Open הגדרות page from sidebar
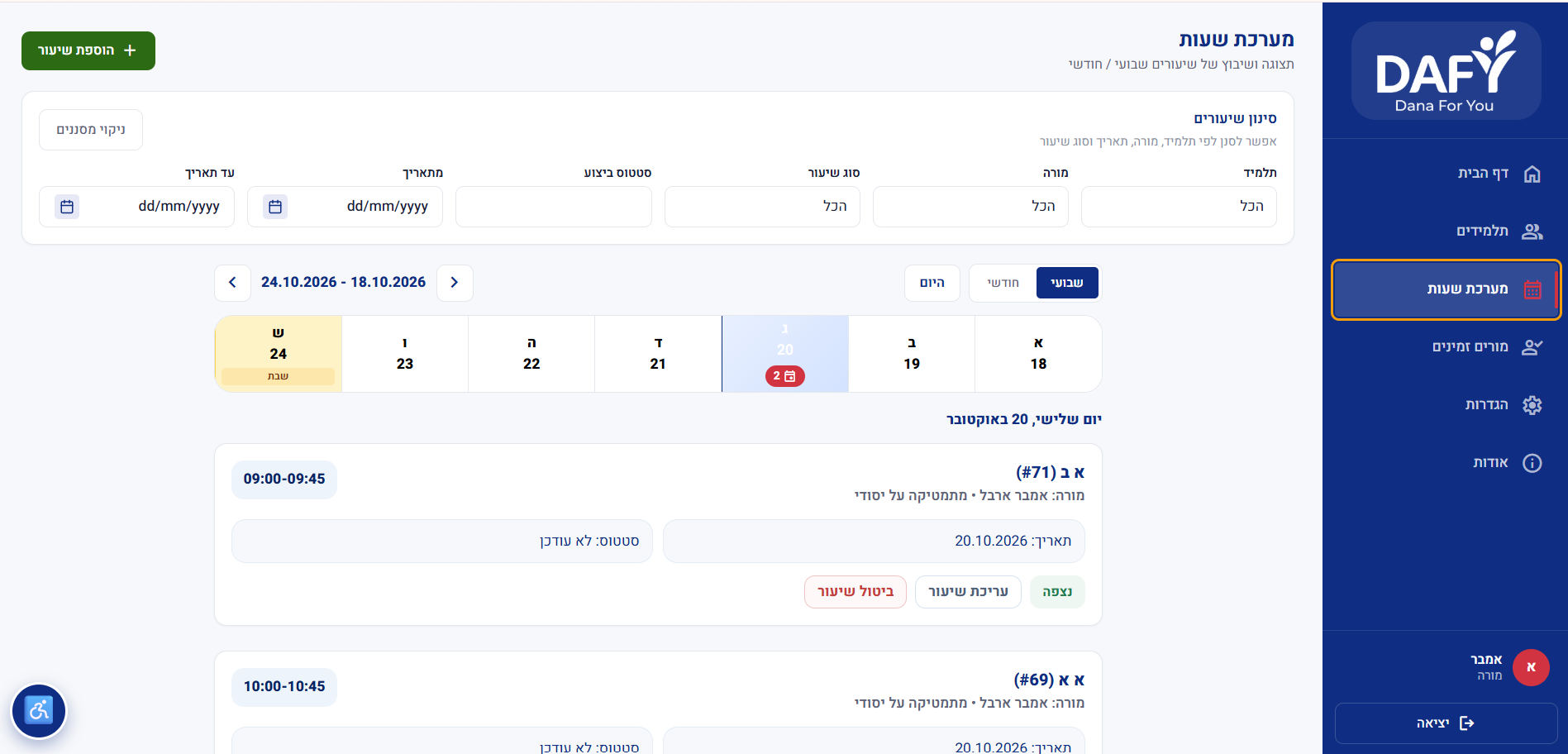1568x754 pixels. [1446, 405]
